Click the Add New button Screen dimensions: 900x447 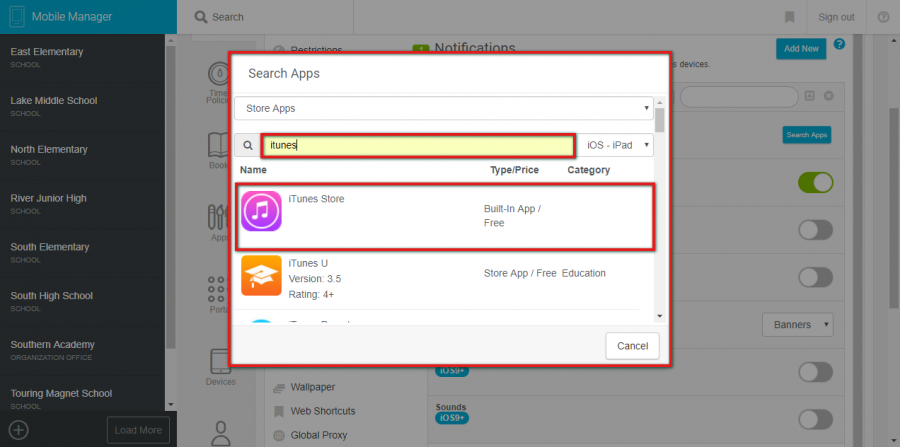pos(801,49)
